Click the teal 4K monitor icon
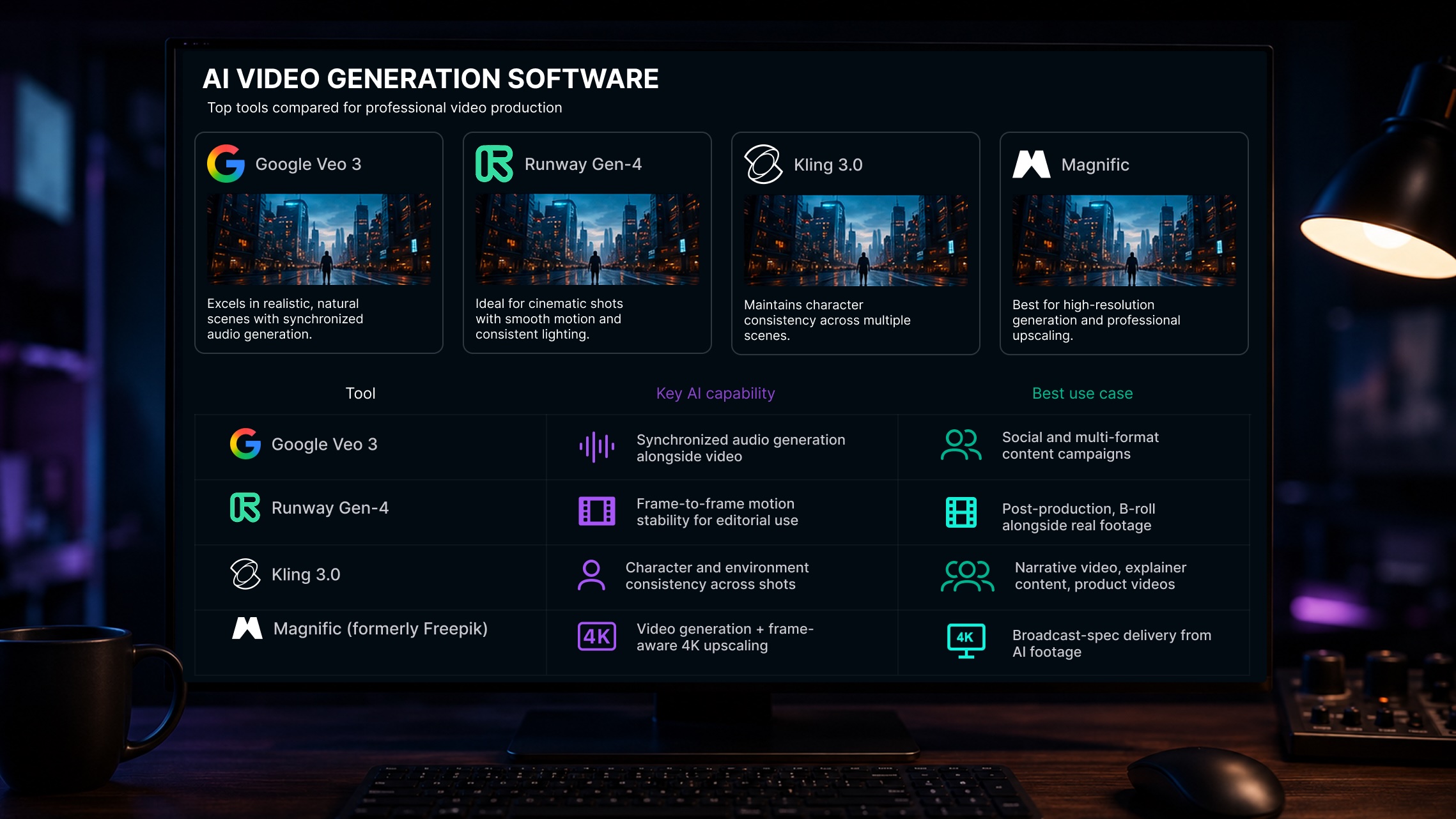 click(966, 641)
